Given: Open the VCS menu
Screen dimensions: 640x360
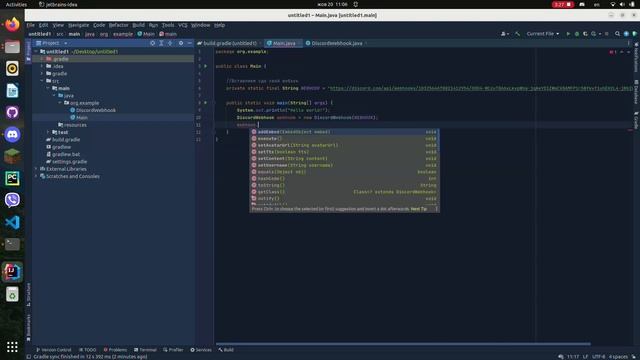Looking at the screenshot, I should tap(183, 25).
